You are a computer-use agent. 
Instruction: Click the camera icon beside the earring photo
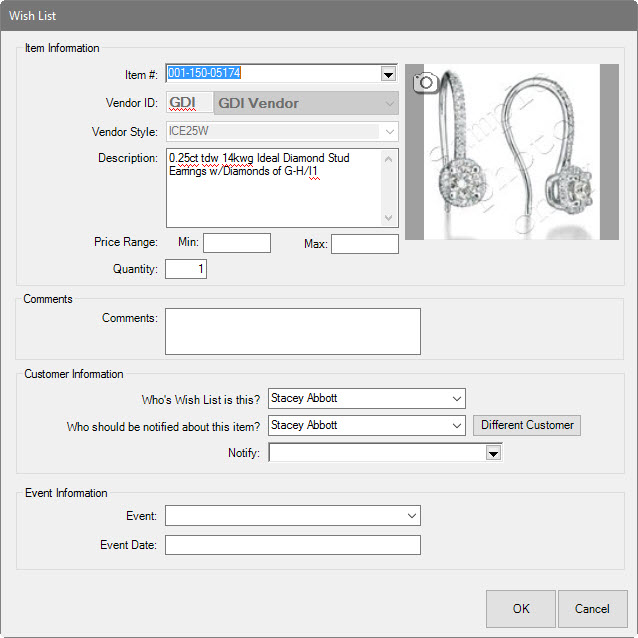tap(425, 82)
